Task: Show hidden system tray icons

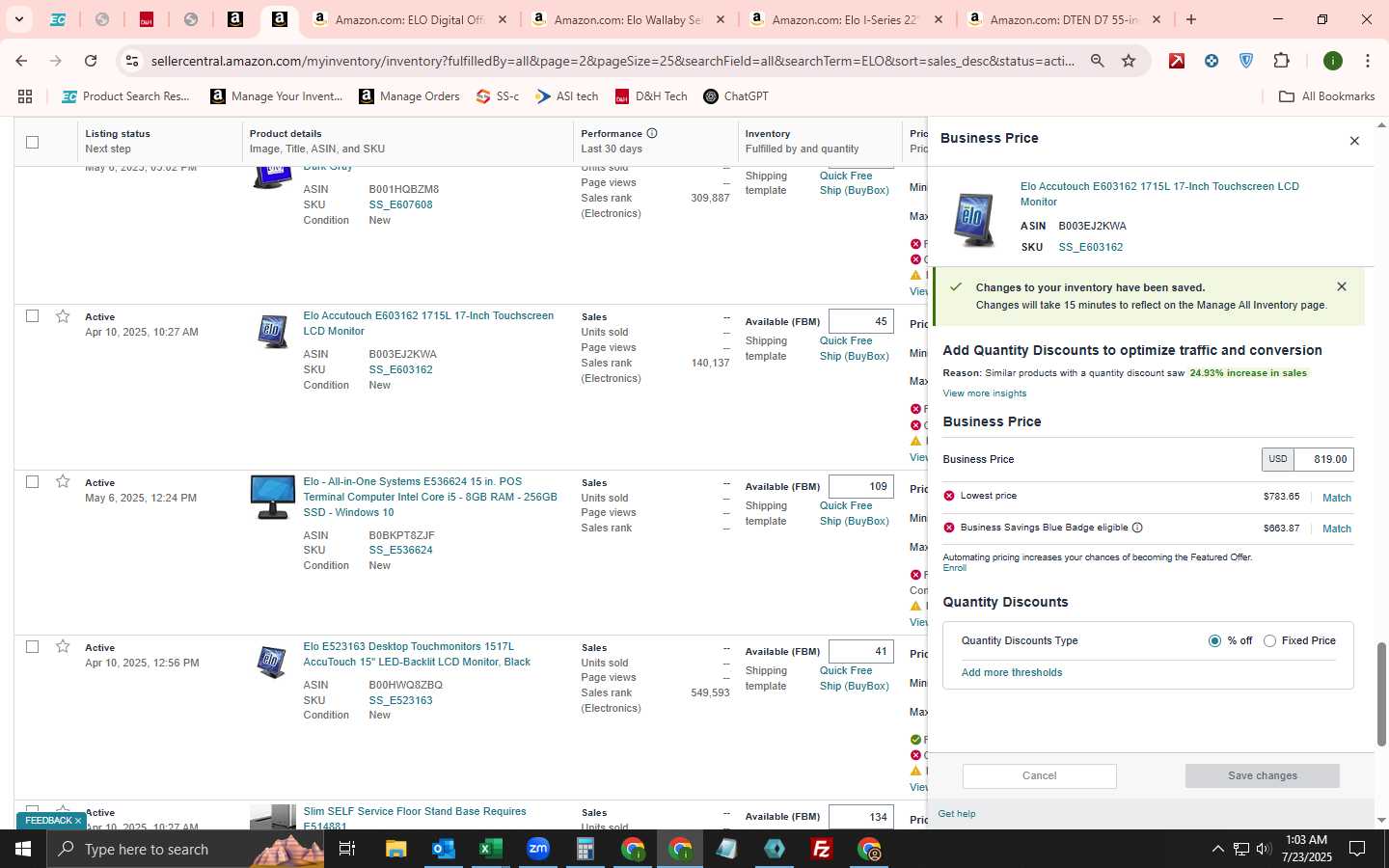Action: (1217, 849)
